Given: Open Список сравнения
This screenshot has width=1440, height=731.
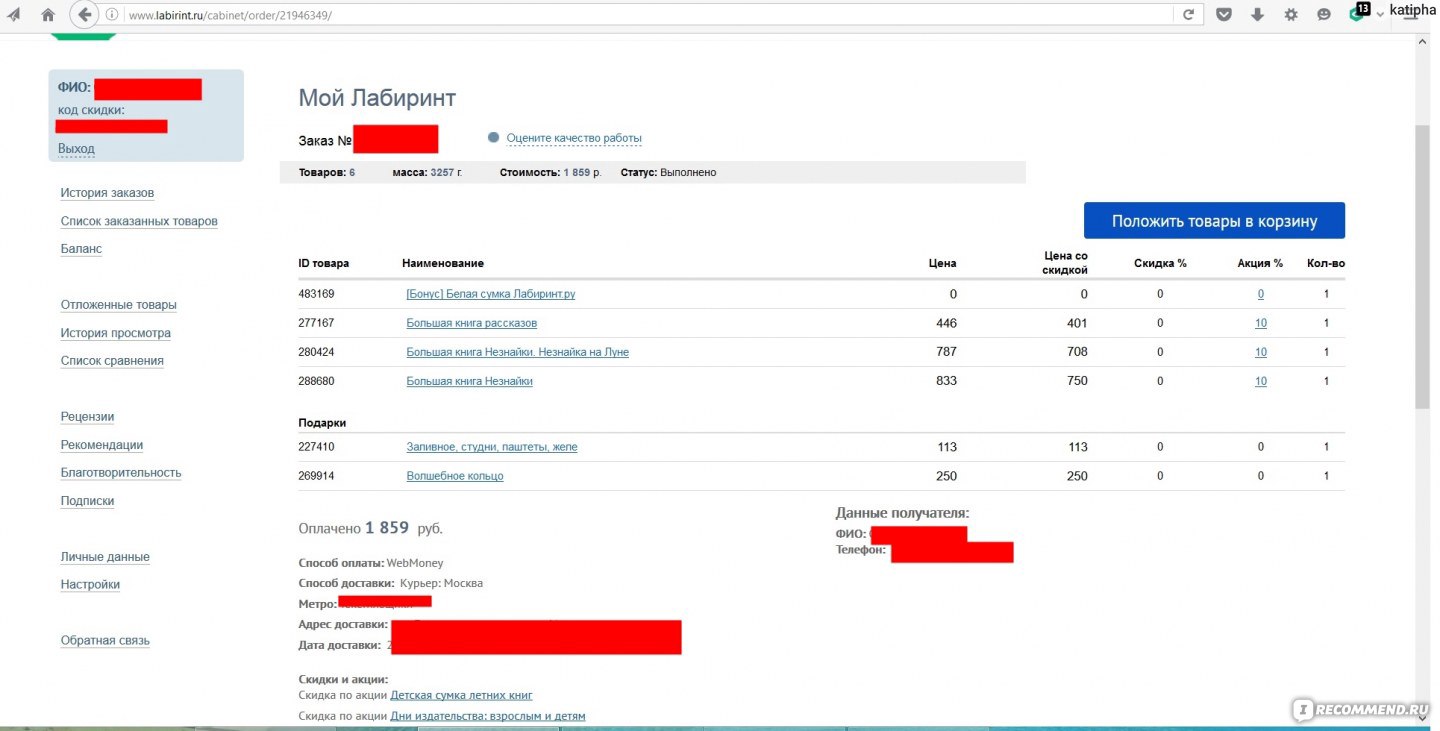Looking at the screenshot, I should [112, 361].
